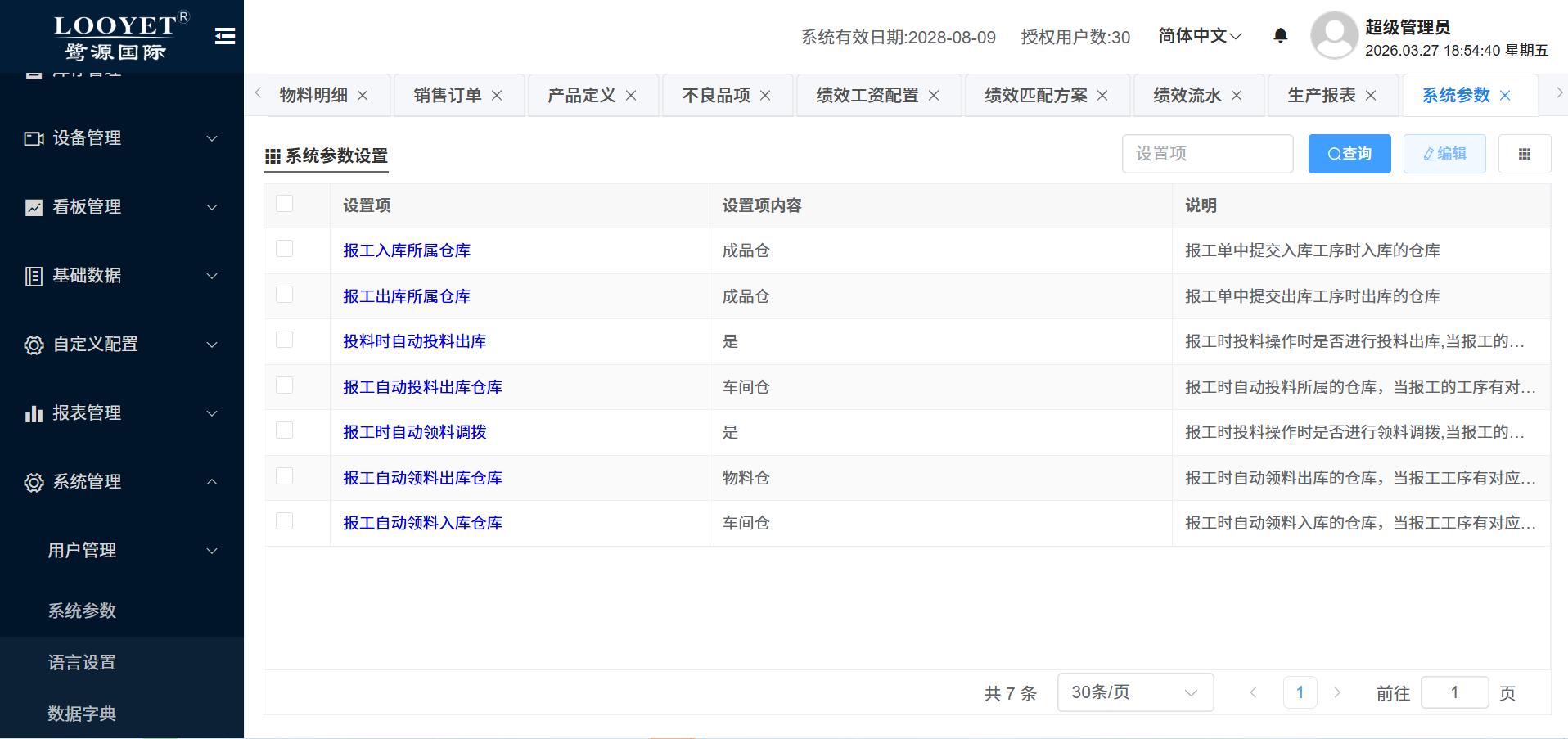Open column settings grid icon button
Screen dimensions: 1568x739
coord(1524,154)
